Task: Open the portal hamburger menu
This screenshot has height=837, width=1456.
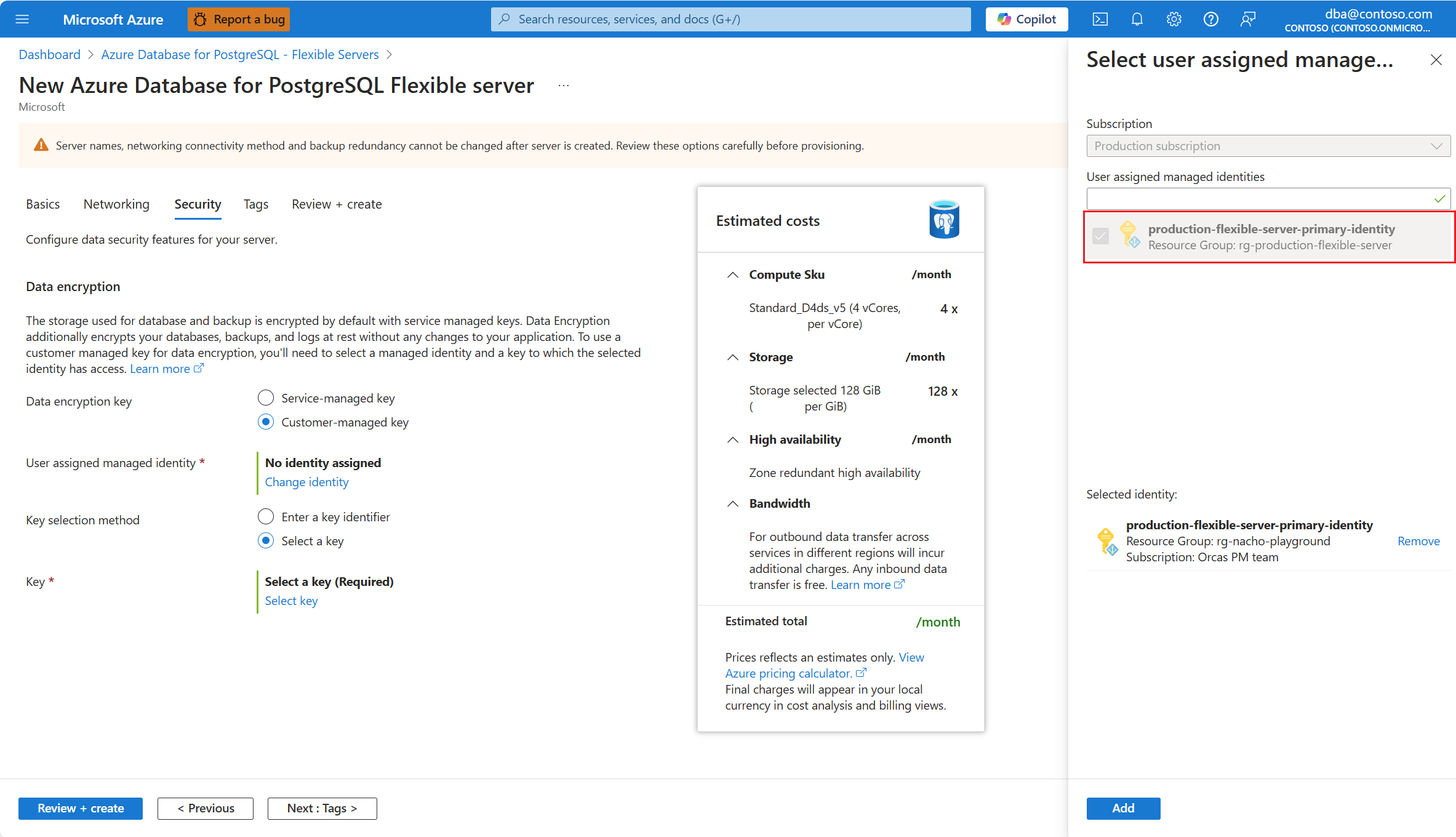Action: click(x=22, y=19)
